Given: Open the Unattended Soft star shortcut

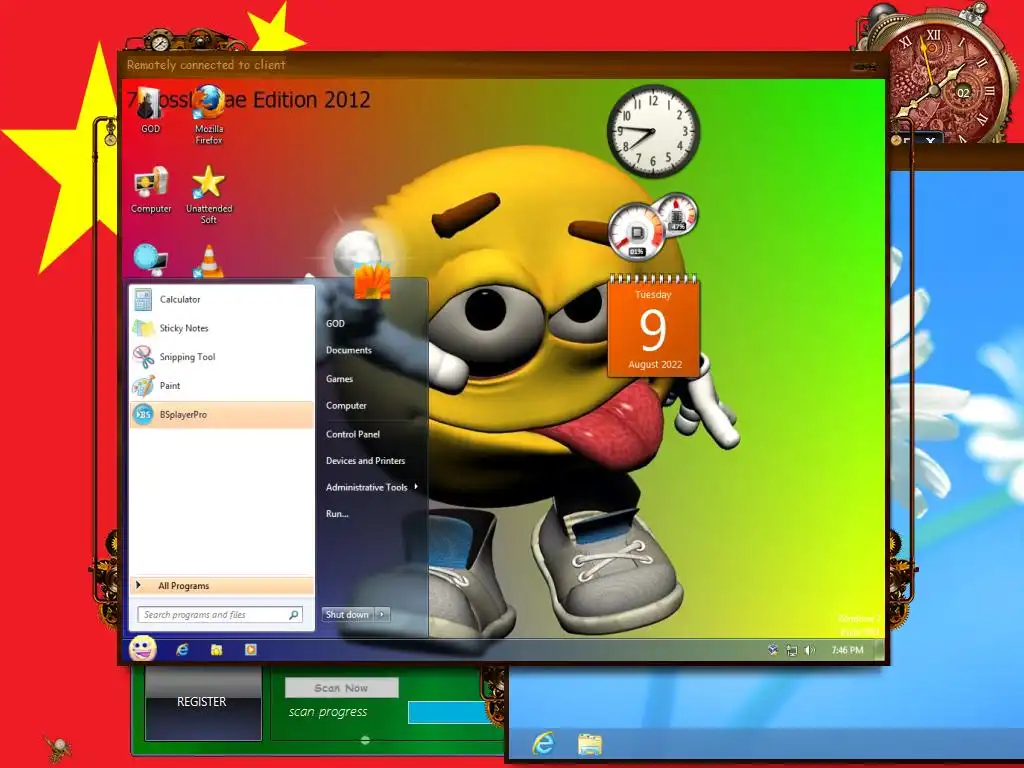Looking at the screenshot, I should [x=209, y=195].
